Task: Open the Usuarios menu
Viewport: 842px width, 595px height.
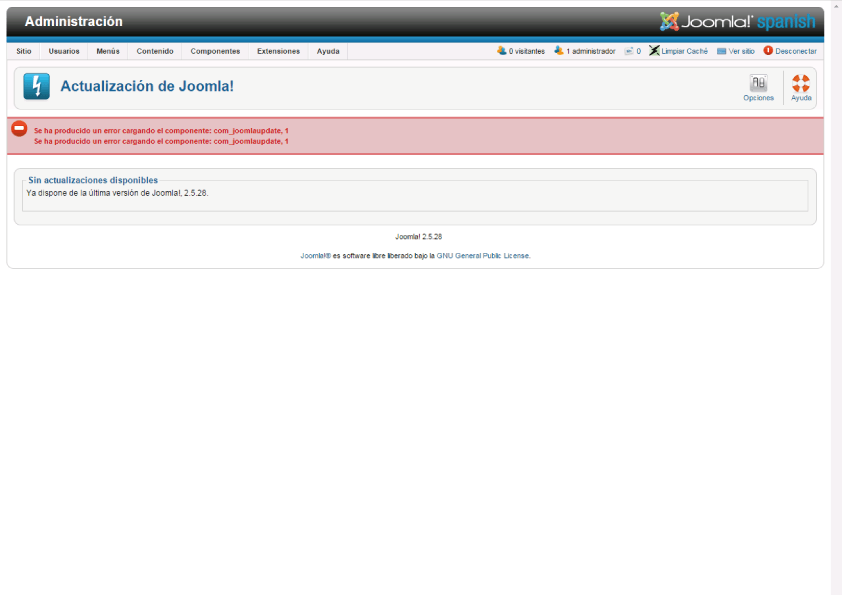Action: pos(64,51)
